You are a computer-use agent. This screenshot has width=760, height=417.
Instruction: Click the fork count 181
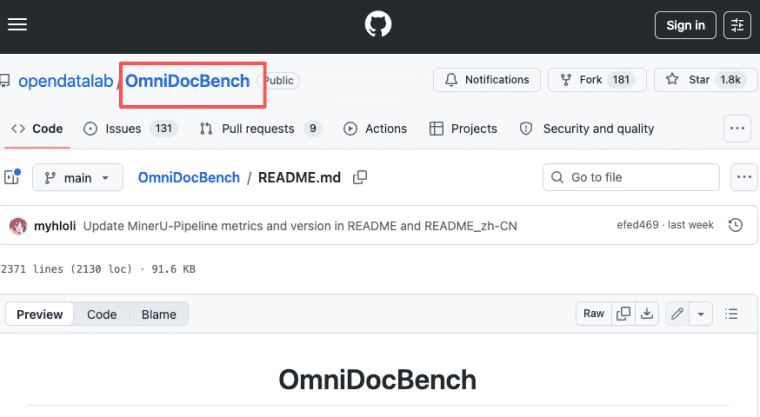click(x=621, y=80)
